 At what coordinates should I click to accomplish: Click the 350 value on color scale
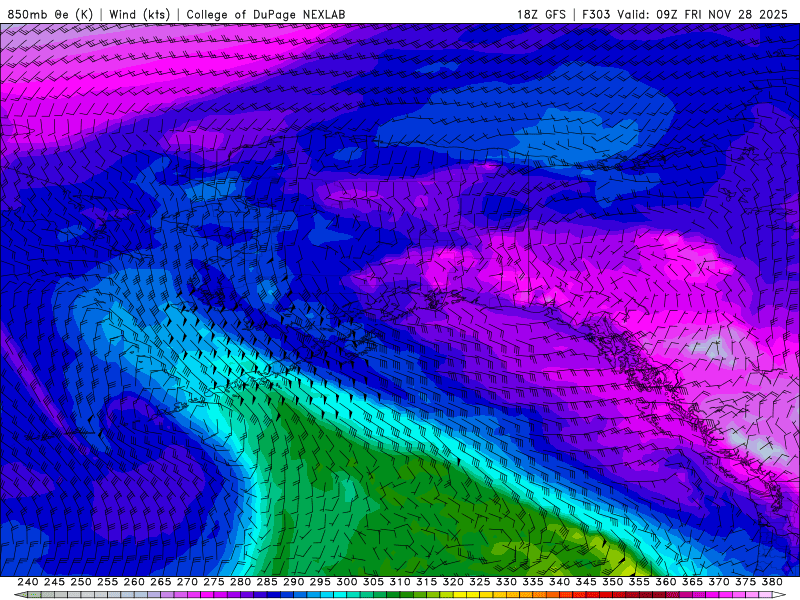[x=612, y=582]
